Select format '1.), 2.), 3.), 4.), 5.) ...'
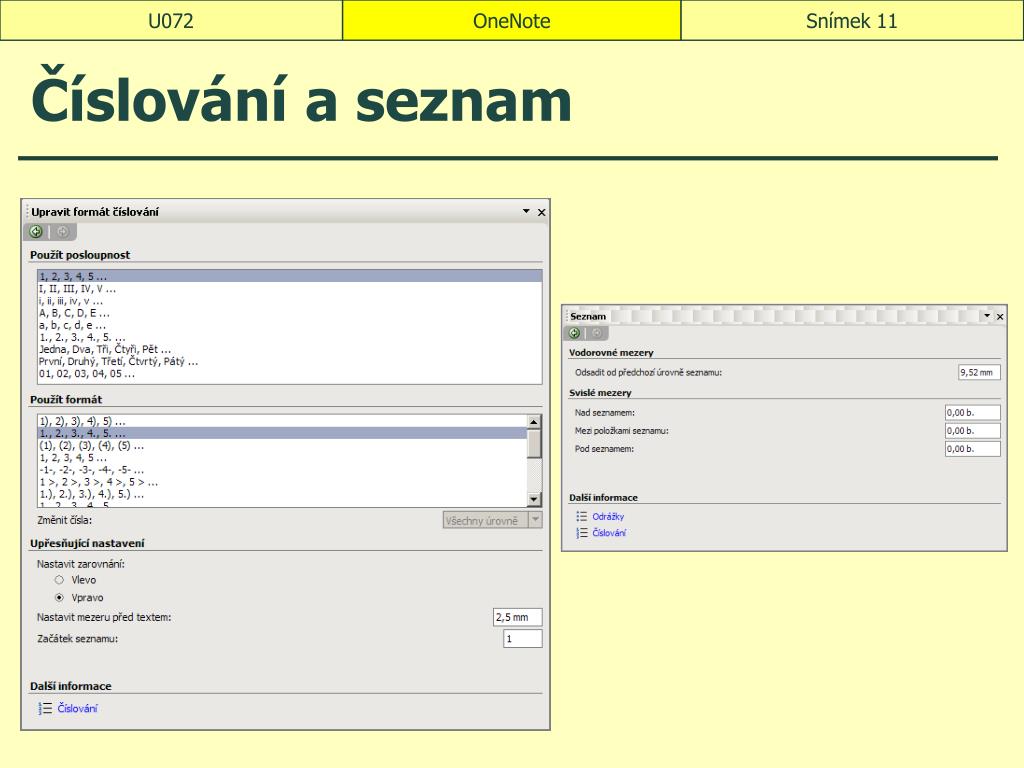1024x768 pixels. 282,494
